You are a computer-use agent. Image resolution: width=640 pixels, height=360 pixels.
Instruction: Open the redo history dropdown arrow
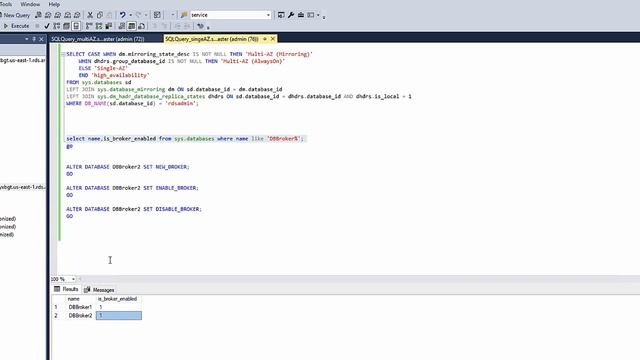[x=146, y=15]
